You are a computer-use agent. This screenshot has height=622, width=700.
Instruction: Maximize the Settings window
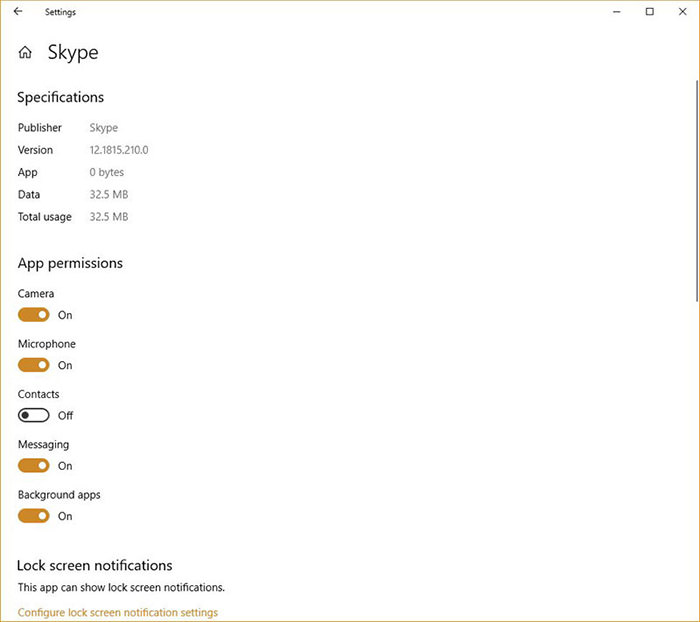[650, 12]
